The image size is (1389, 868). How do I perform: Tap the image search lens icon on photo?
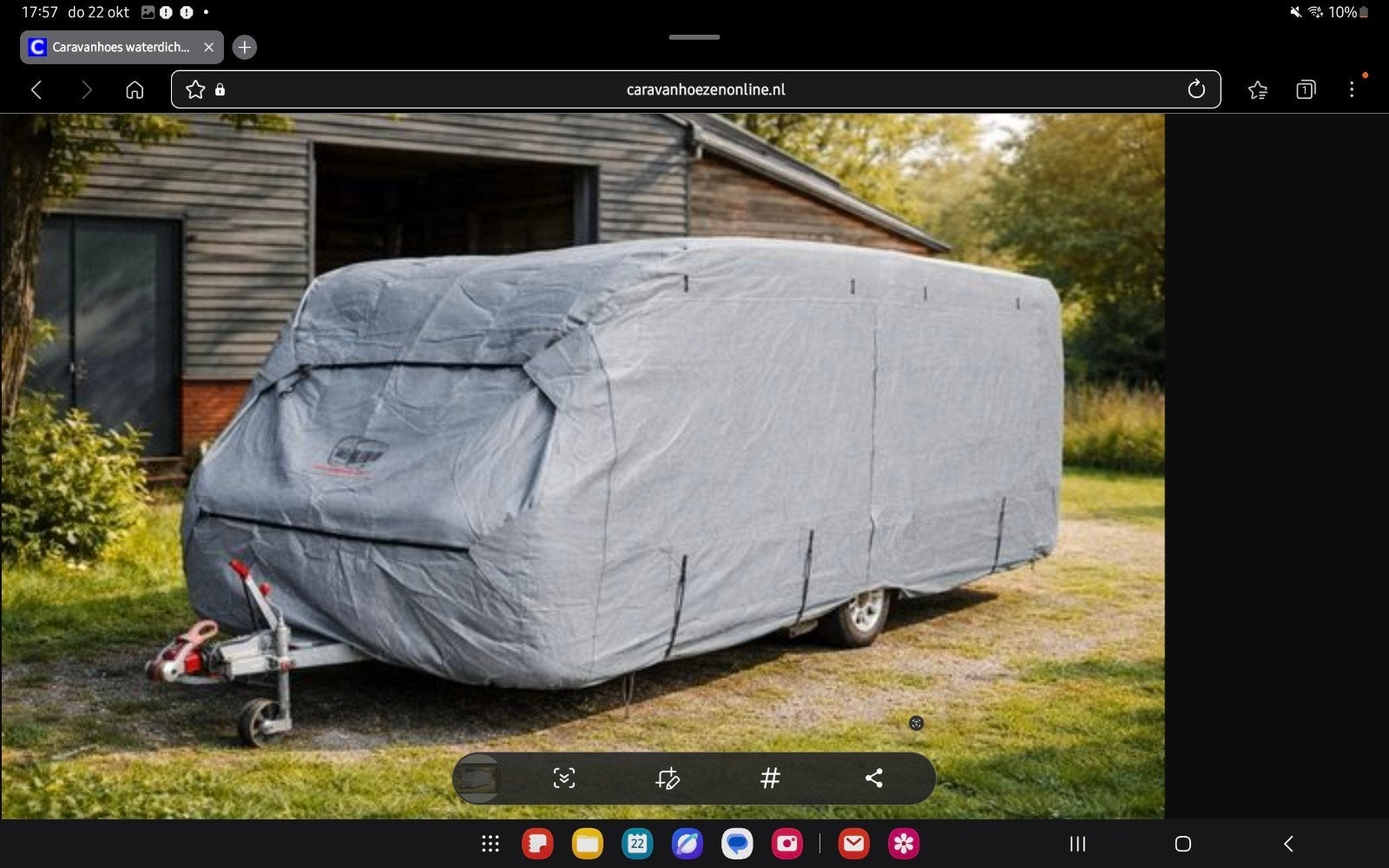coord(916,723)
